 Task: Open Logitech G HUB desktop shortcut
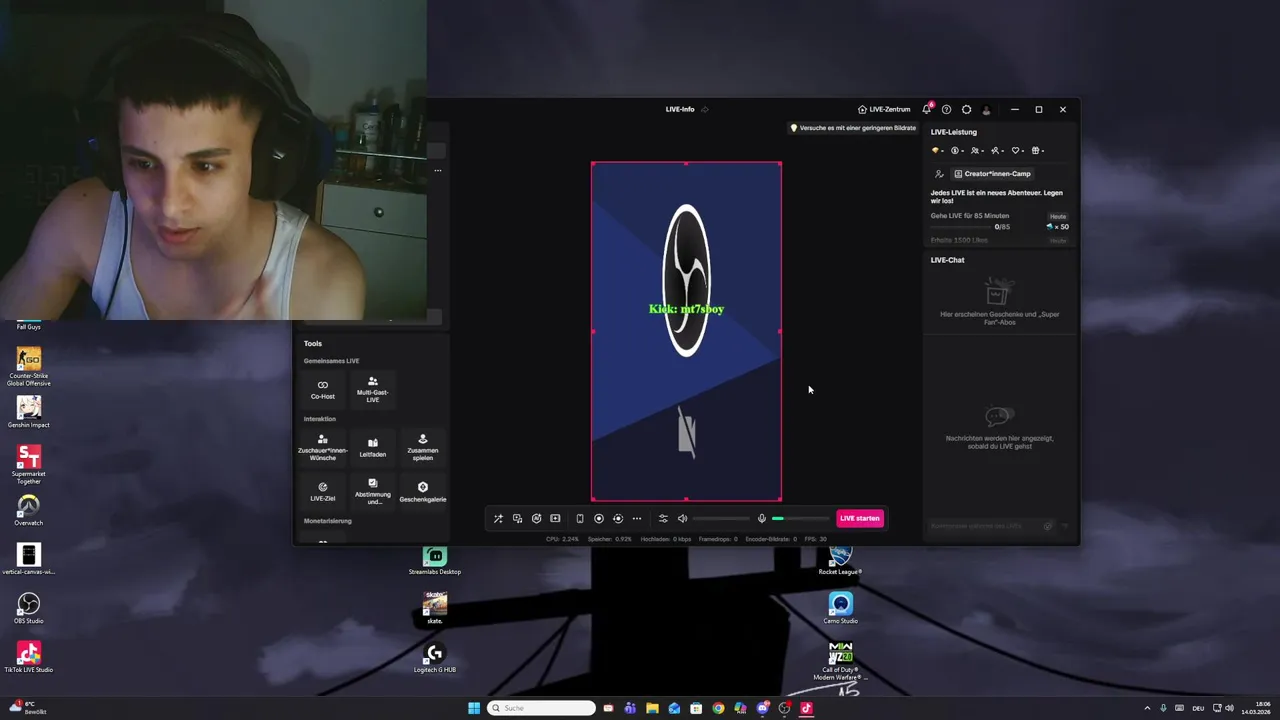click(x=435, y=658)
